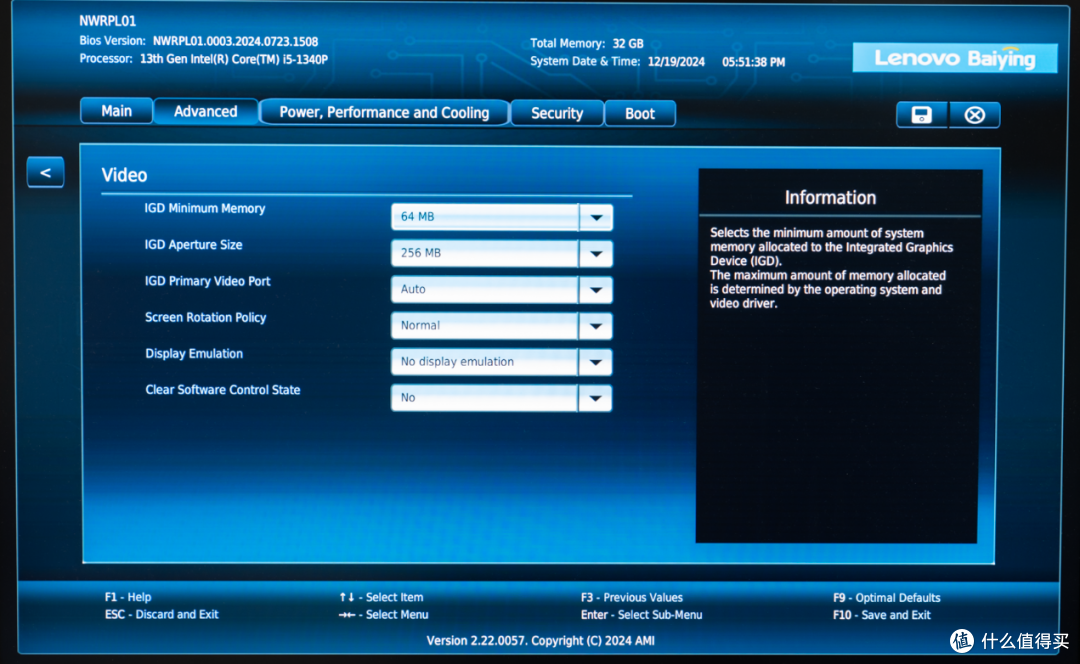
Task: Click the F1 - Help hint
Action: 128,597
